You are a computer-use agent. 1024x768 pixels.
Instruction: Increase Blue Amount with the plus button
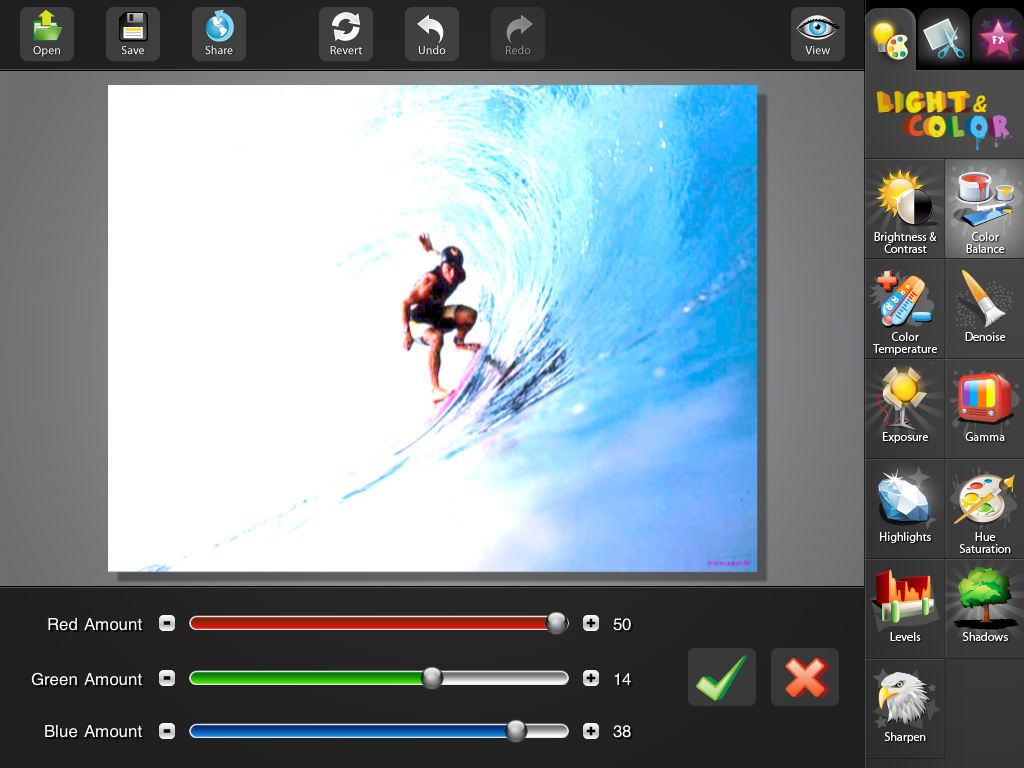591,731
